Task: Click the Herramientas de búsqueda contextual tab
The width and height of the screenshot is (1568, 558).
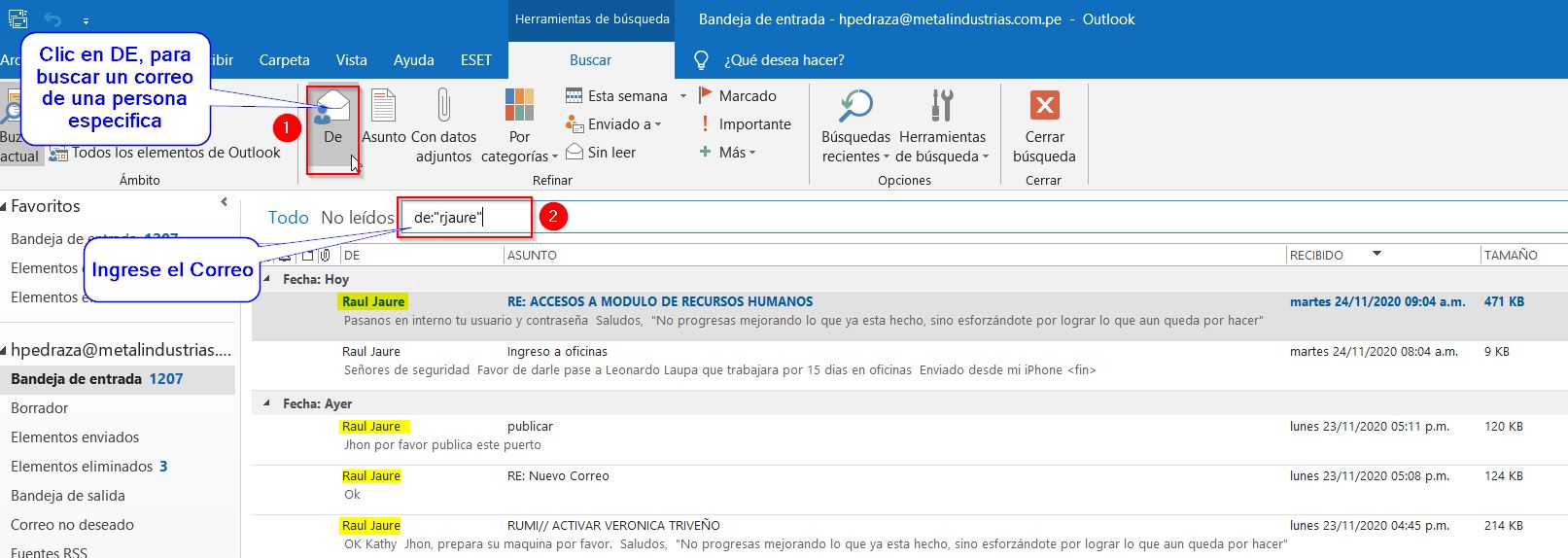Action: 592,19
